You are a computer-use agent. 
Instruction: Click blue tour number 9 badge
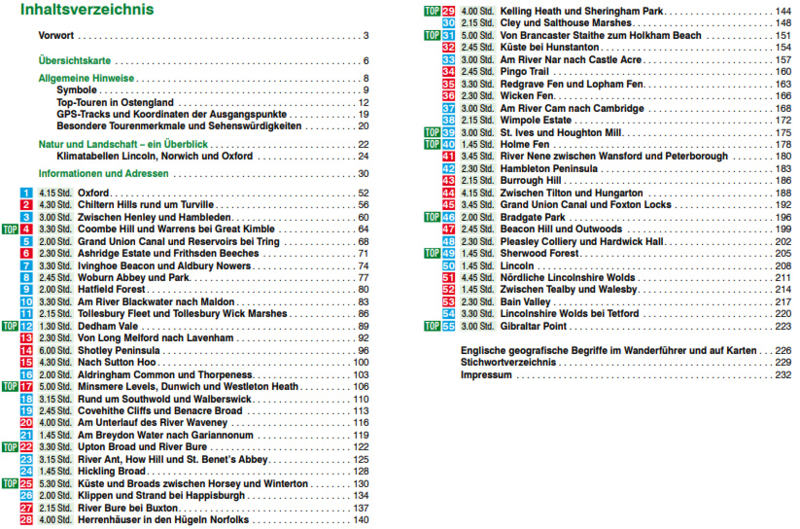click(26, 290)
